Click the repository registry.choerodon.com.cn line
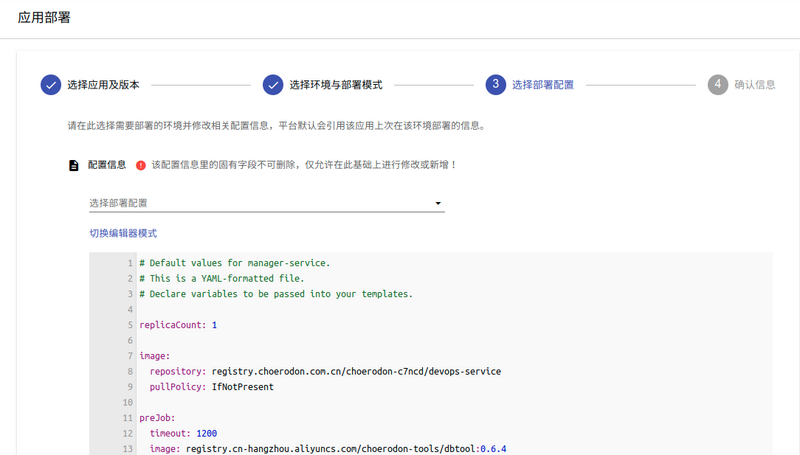800x455 pixels. tap(325, 371)
